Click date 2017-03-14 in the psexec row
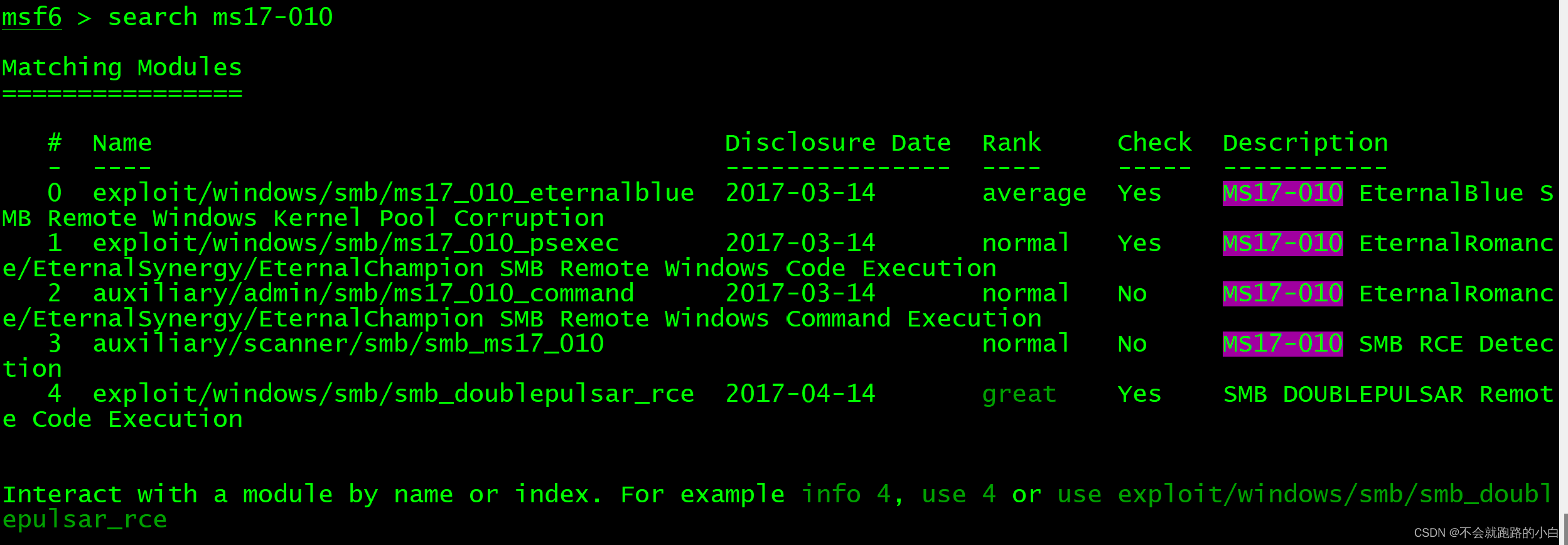 coord(800,243)
